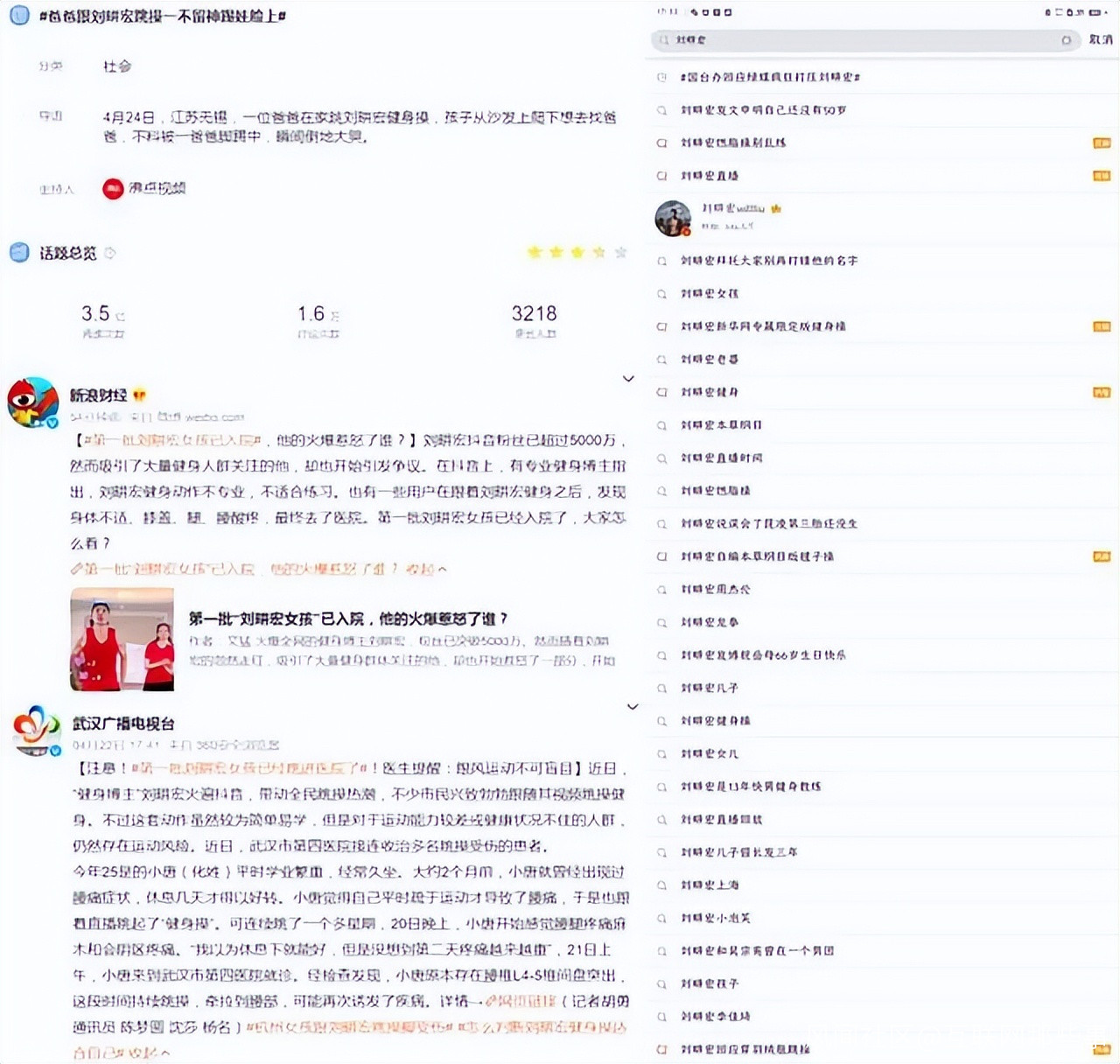Open the 新浪财经 avatar

[x=32, y=402]
